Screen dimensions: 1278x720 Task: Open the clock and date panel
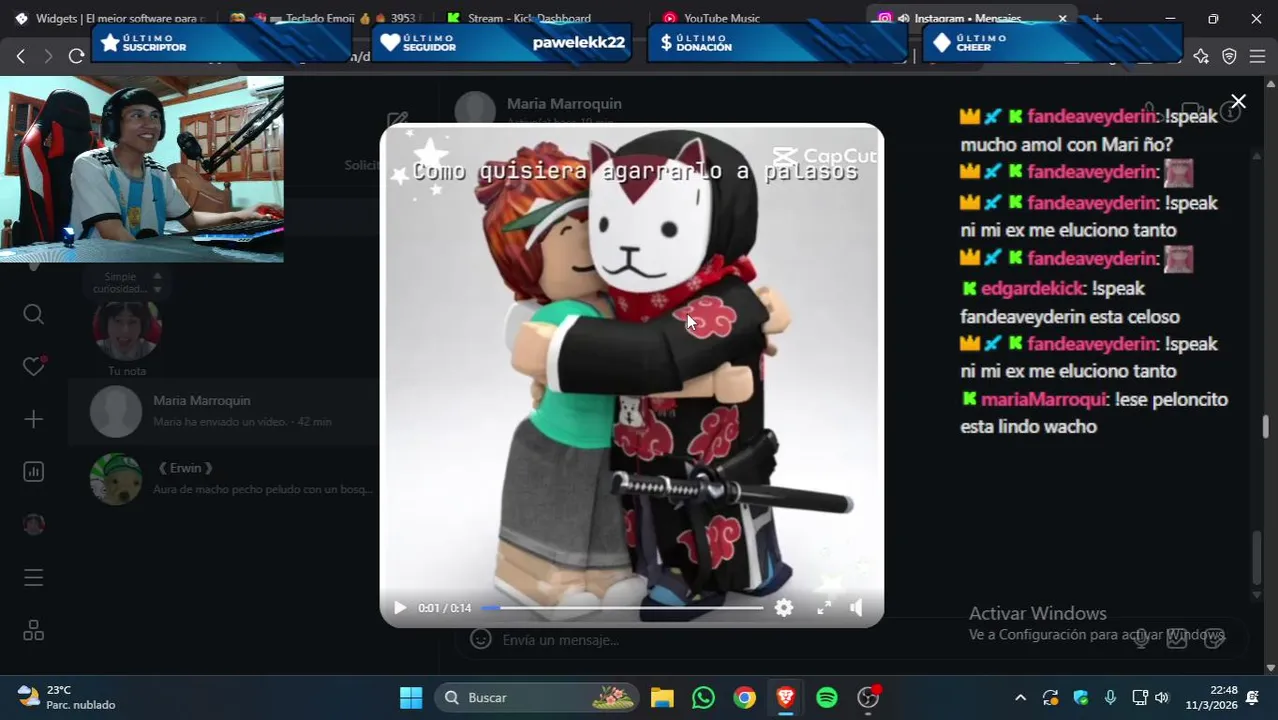pyautogui.click(x=1211, y=697)
